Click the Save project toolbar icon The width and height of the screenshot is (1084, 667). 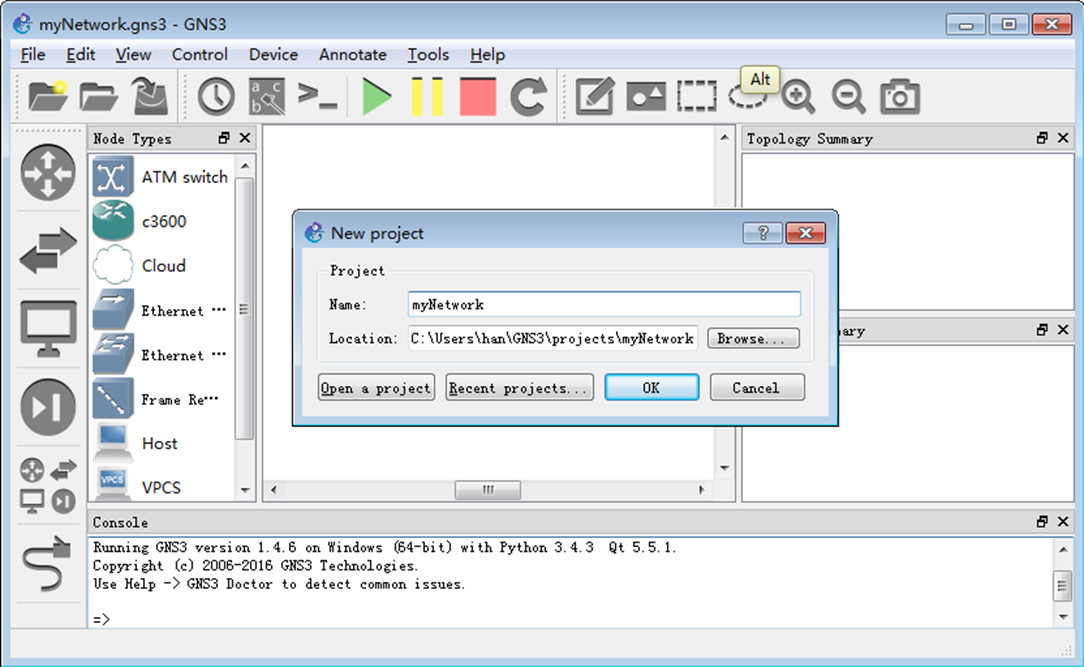(x=150, y=96)
